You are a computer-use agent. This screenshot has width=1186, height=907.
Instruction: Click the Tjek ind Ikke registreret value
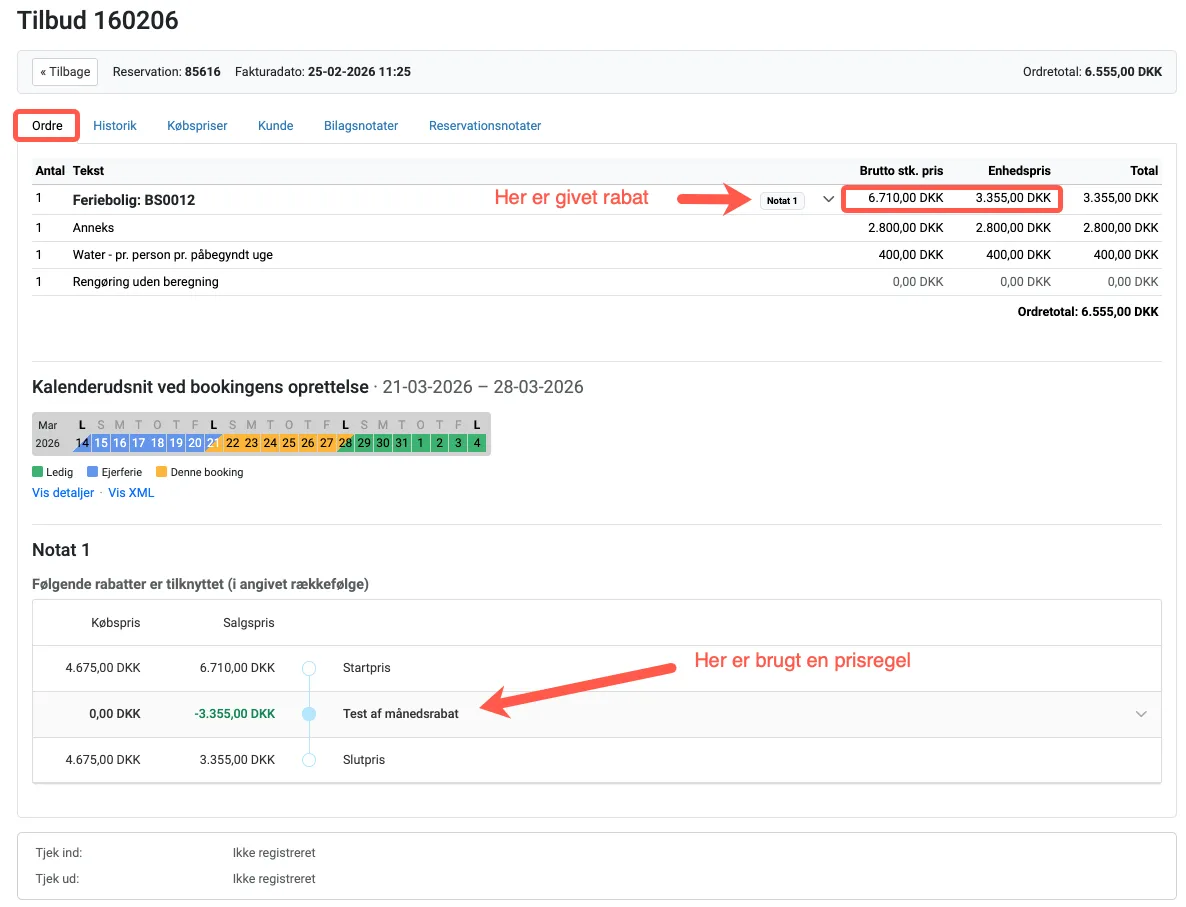click(x=274, y=853)
